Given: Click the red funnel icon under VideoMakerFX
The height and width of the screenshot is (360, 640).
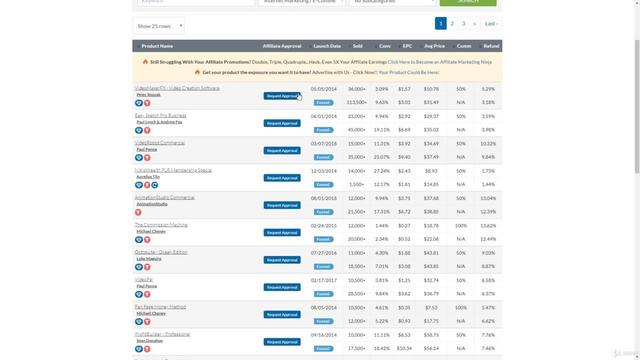Looking at the screenshot, I should (147, 103).
